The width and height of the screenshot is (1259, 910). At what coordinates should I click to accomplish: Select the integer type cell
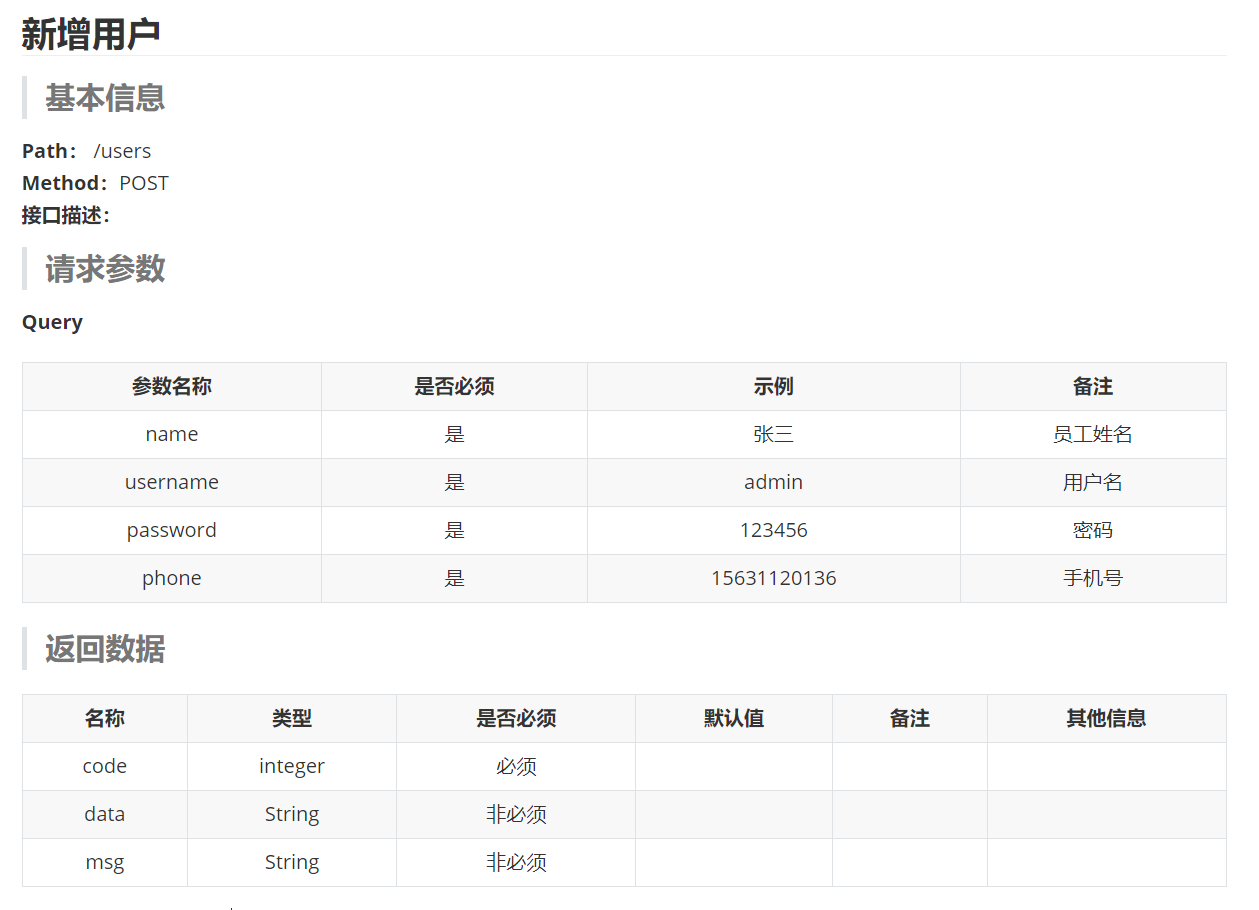click(x=291, y=766)
